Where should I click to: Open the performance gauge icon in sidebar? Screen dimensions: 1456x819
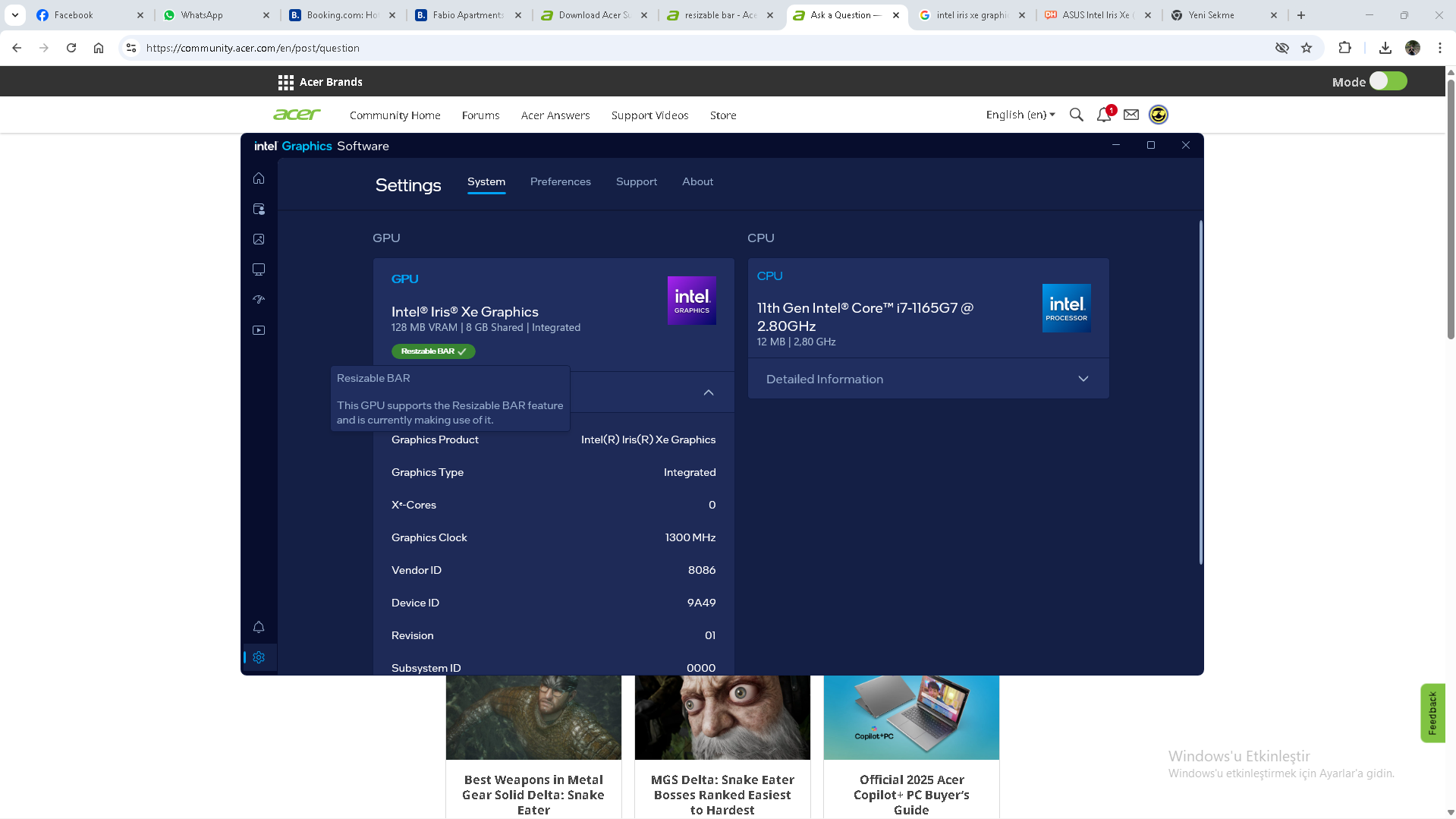(x=259, y=300)
